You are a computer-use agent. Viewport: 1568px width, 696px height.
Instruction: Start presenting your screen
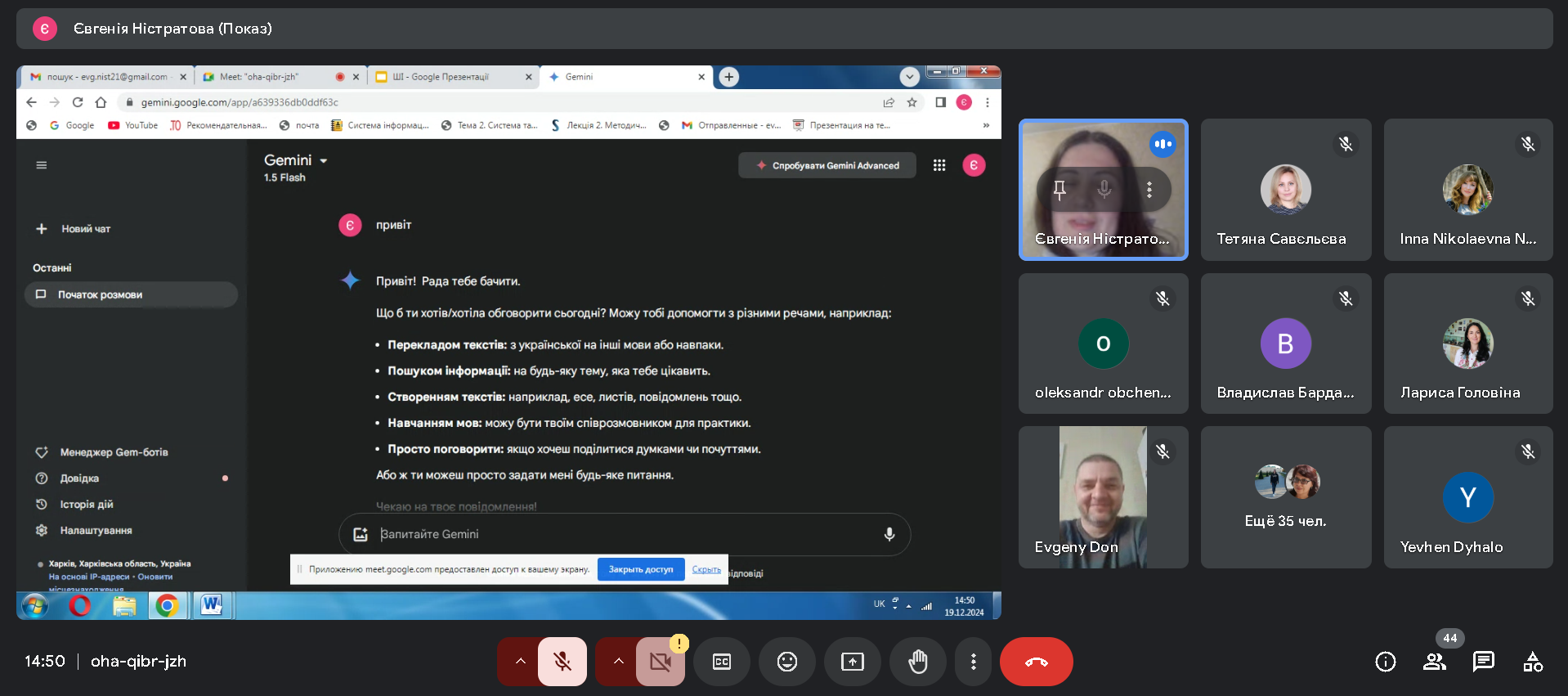[x=853, y=662]
